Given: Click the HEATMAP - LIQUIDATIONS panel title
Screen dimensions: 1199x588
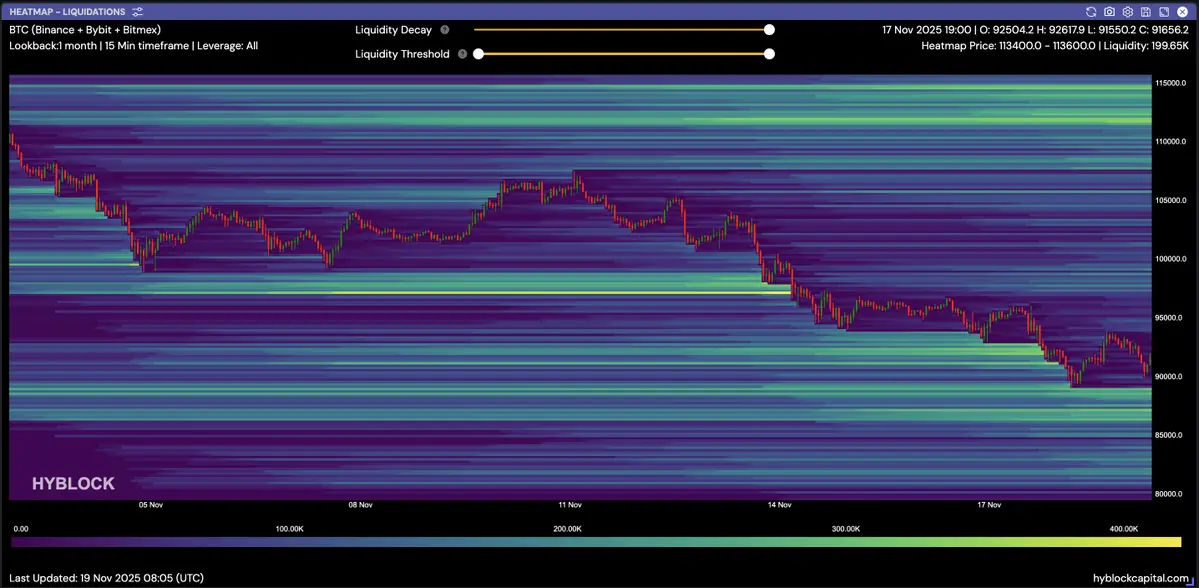Looking at the screenshot, I should (67, 12).
